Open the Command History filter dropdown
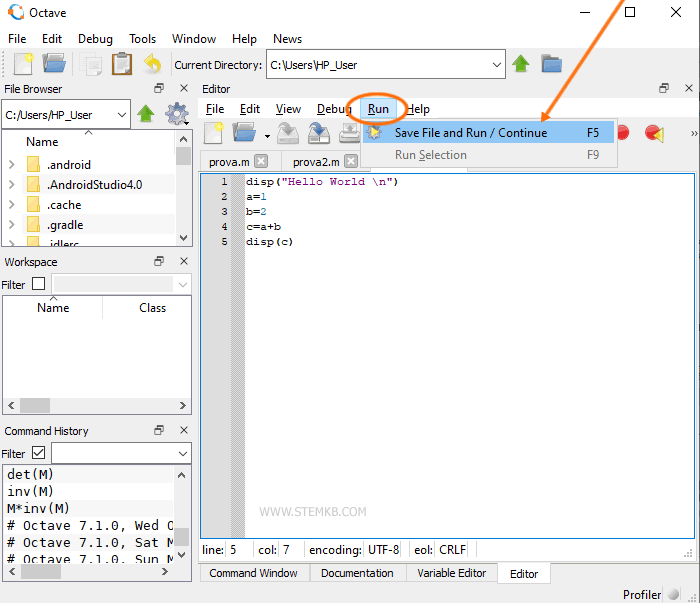Screen dimensions: 700x603 point(181,453)
